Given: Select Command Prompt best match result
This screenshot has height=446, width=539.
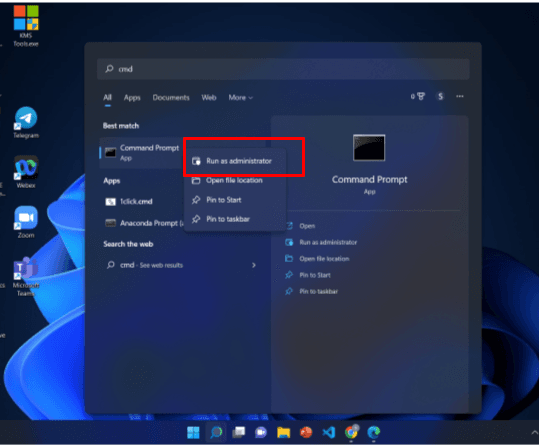Looking at the screenshot, I should coord(142,153).
